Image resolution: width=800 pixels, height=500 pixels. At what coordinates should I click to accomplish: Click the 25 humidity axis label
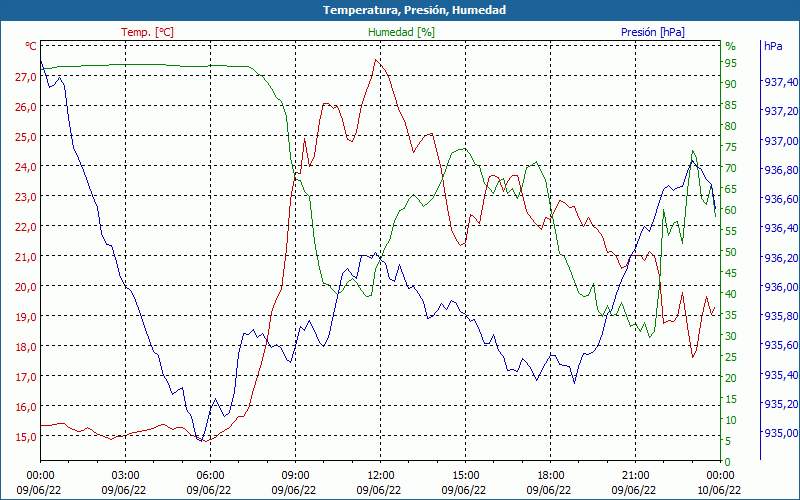pyautogui.click(x=731, y=357)
